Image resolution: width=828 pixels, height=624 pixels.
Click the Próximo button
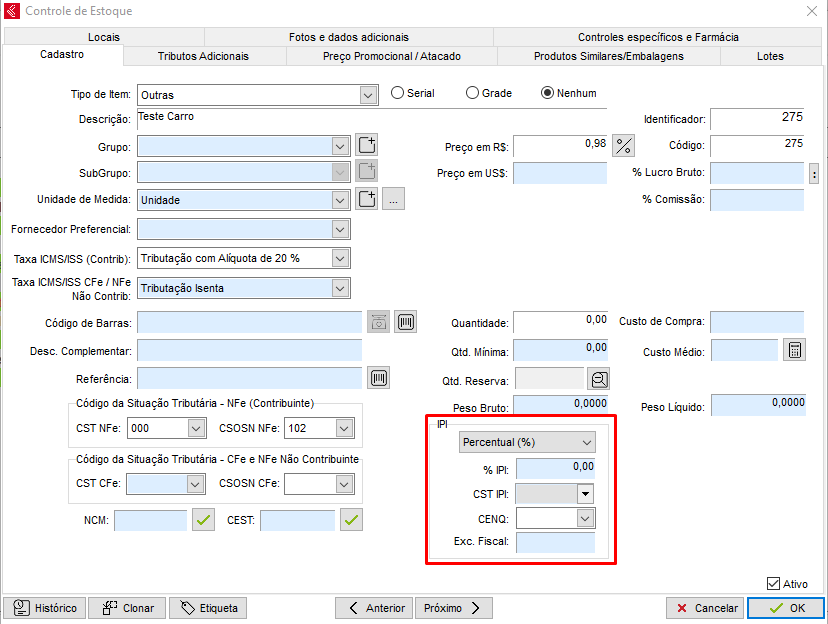tap(453, 608)
